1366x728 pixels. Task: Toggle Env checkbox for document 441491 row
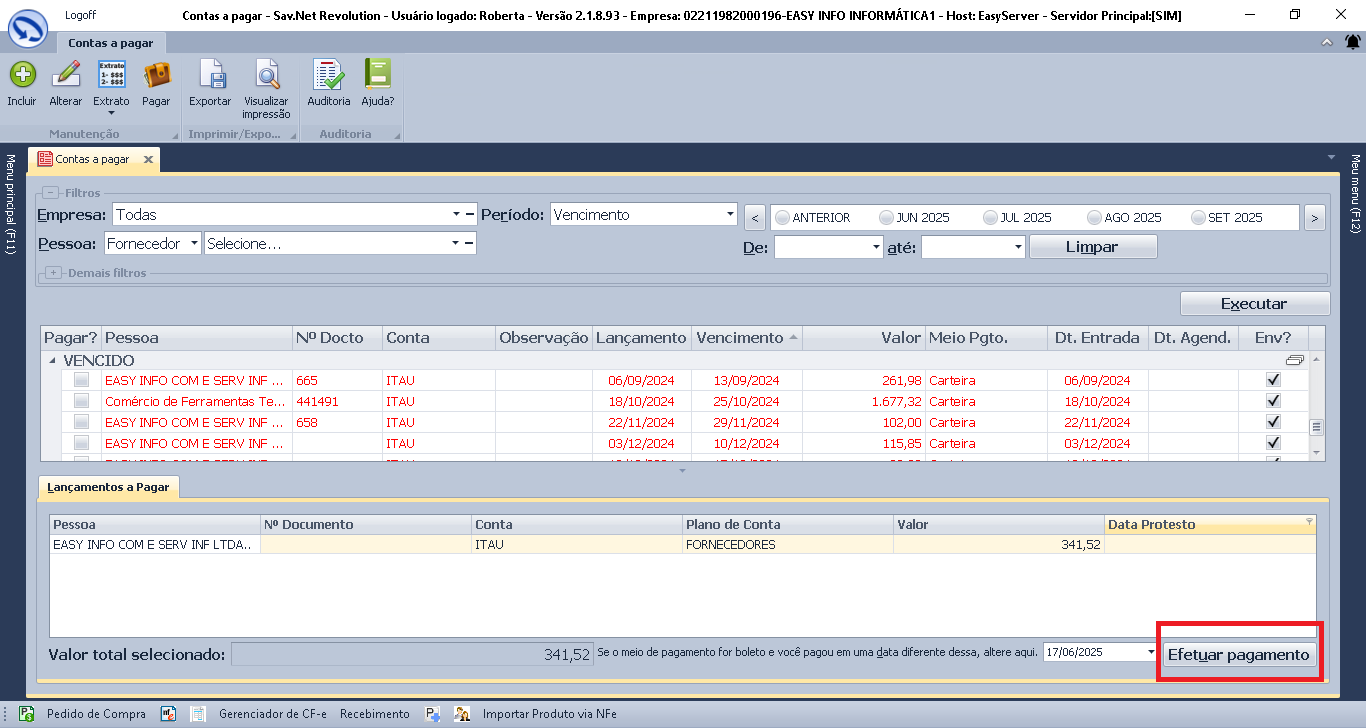click(x=1273, y=401)
